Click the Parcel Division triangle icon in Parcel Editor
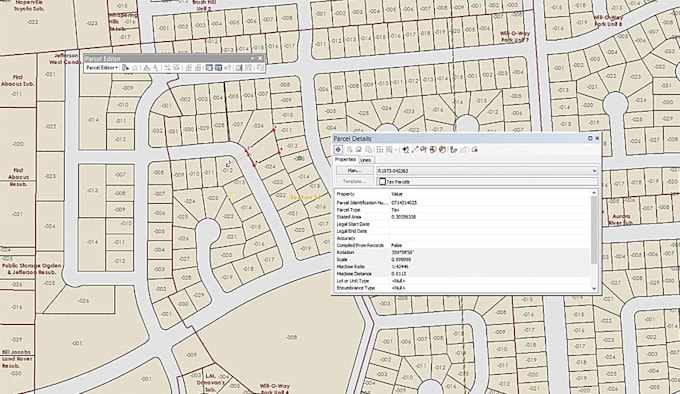 click(147, 68)
